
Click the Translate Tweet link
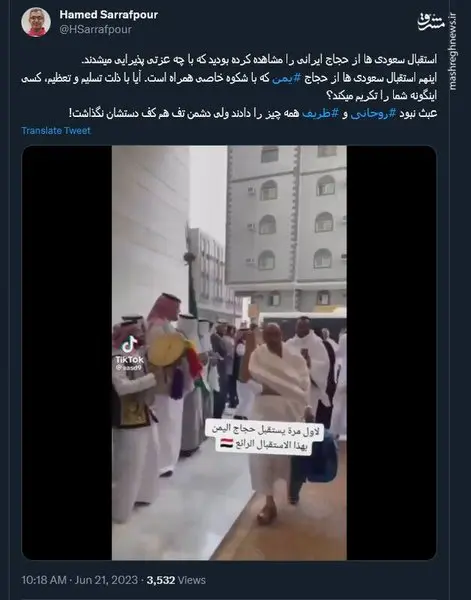point(56,130)
